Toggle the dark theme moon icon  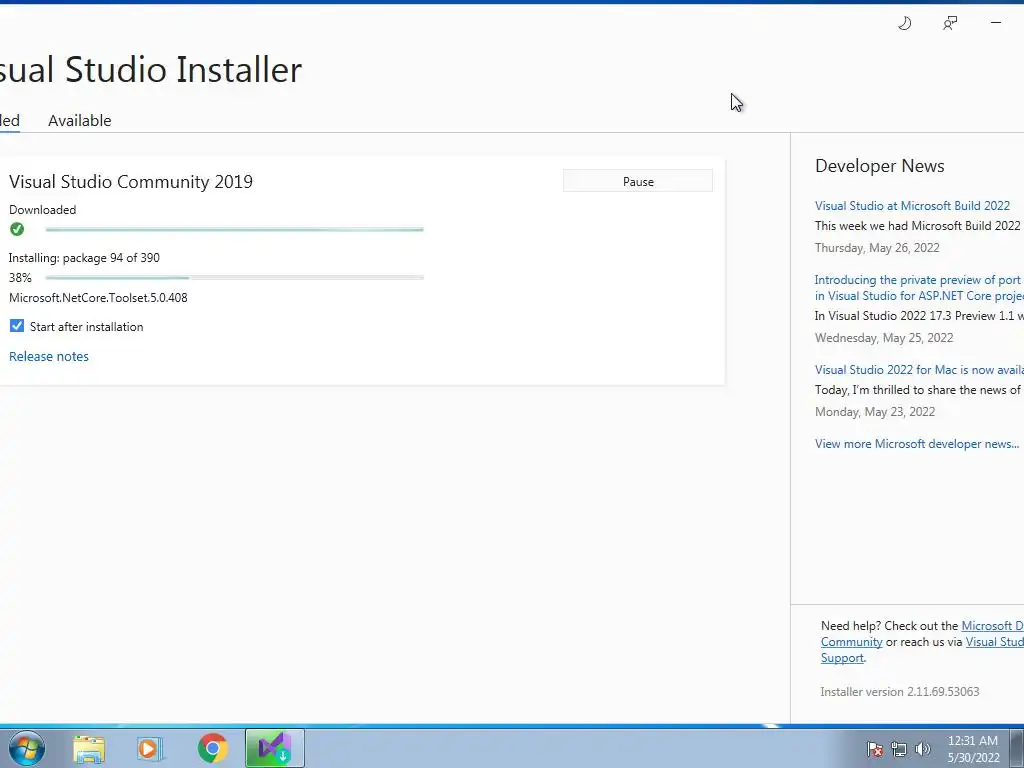pyautogui.click(x=904, y=24)
